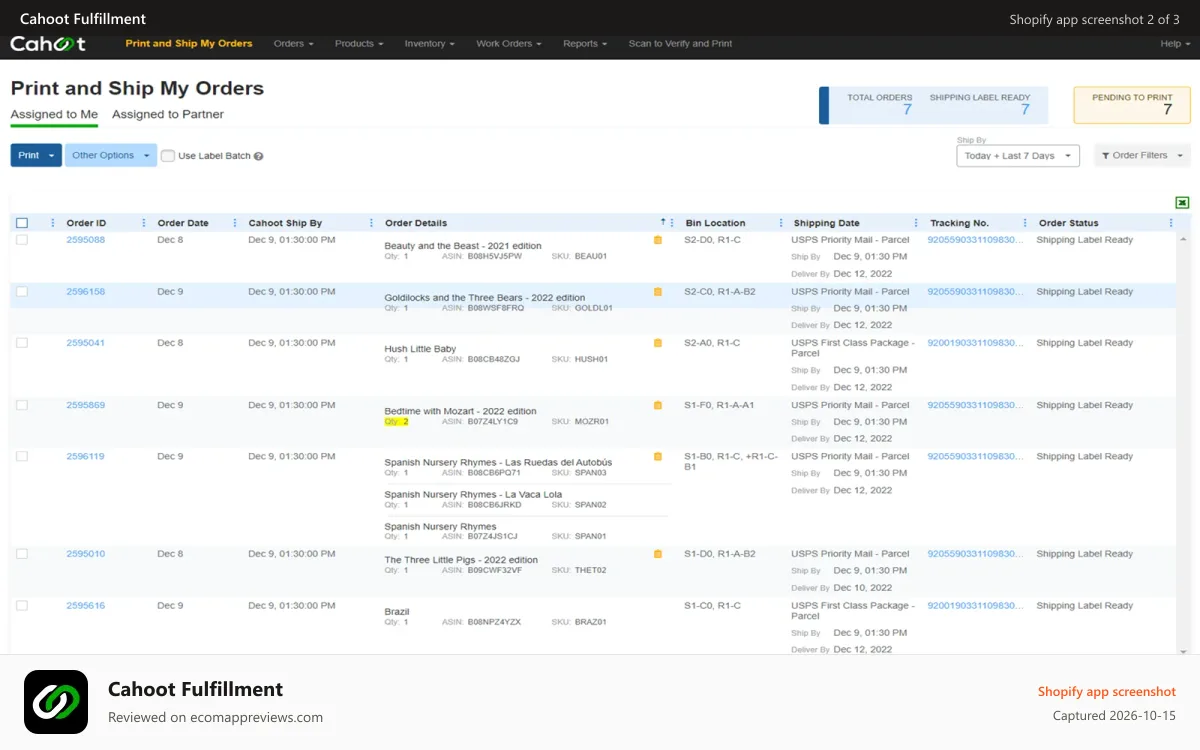Open the yellow note icon for Beauty and the Beast
Viewport: 1200px width, 750px height.
point(658,240)
